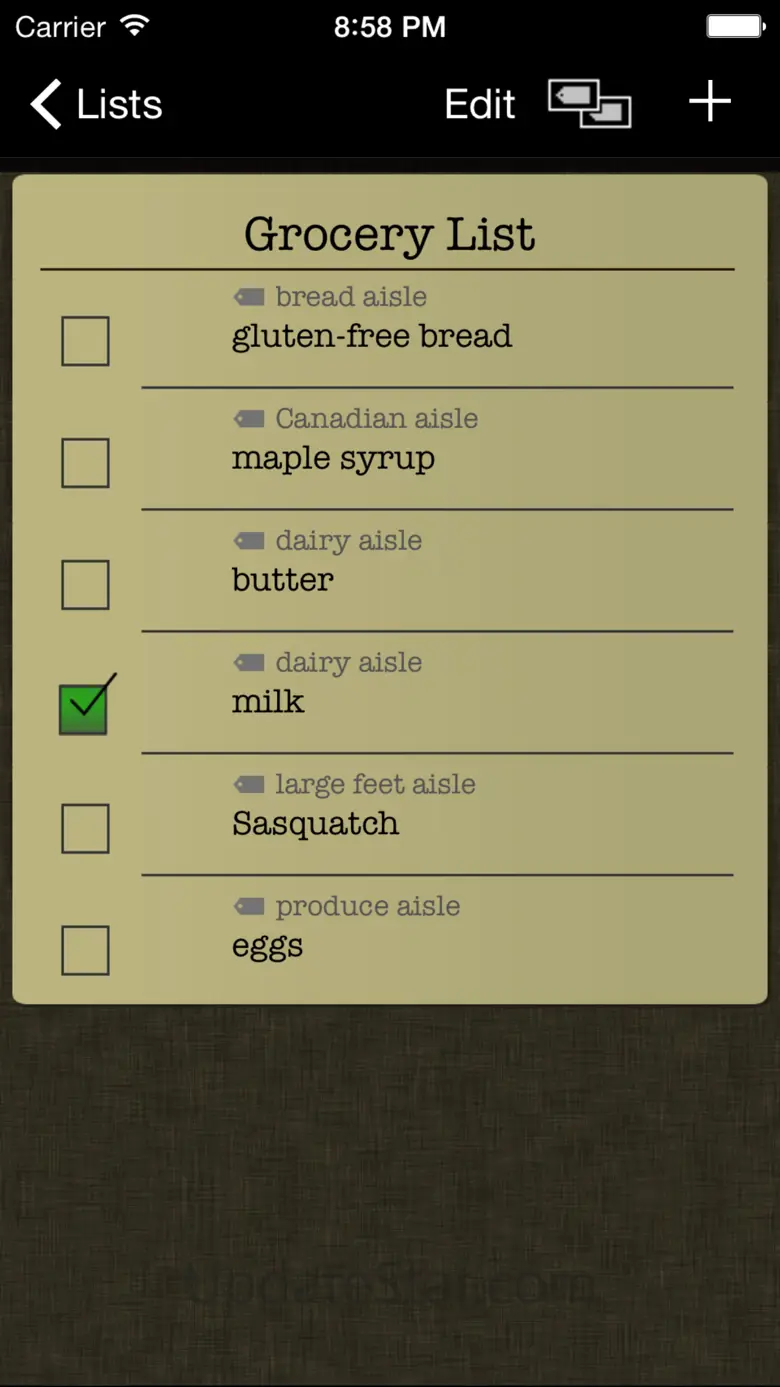
Task: Tap the battery indicator in status bar
Action: click(x=735, y=26)
